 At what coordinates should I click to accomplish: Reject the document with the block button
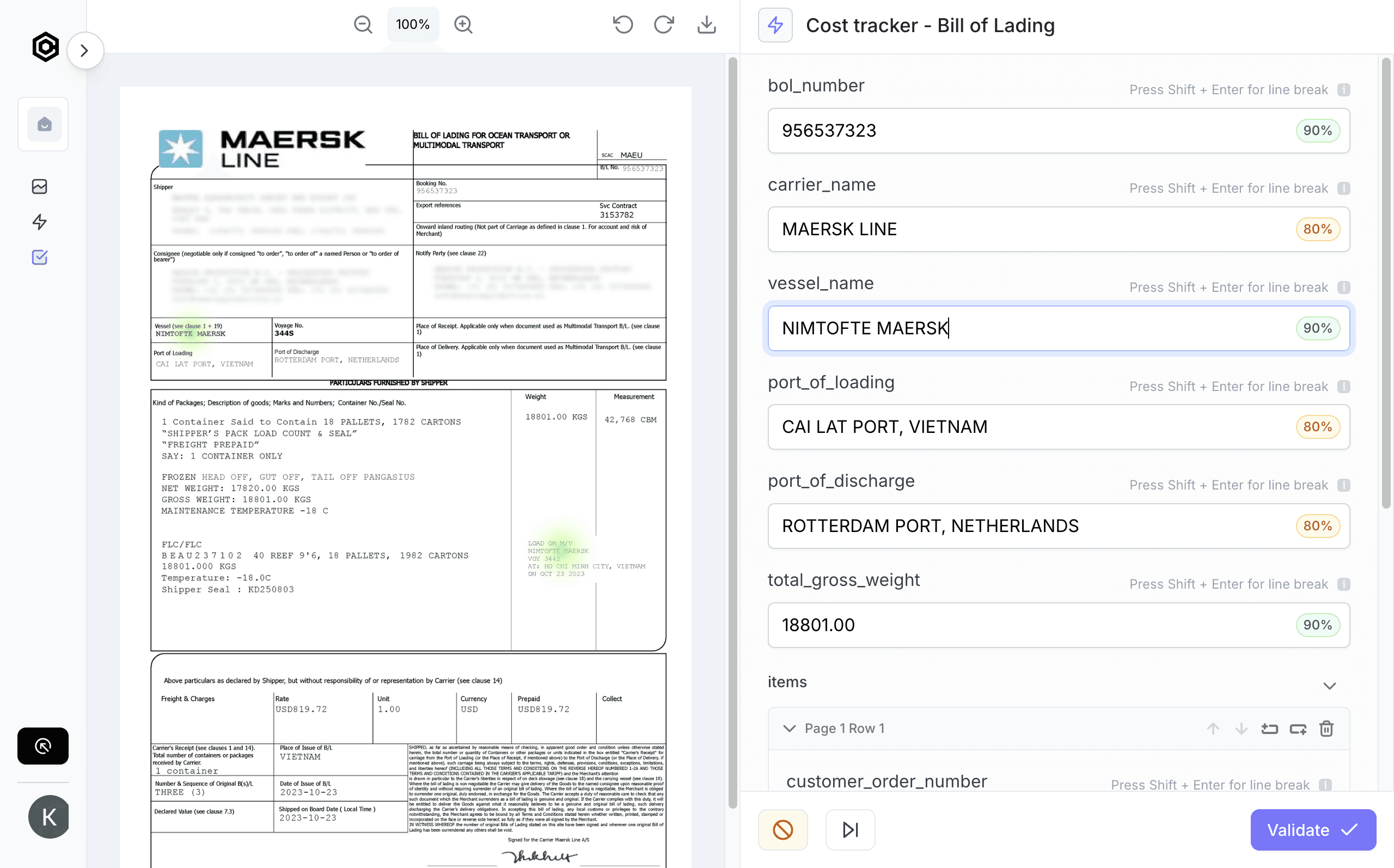click(782, 829)
